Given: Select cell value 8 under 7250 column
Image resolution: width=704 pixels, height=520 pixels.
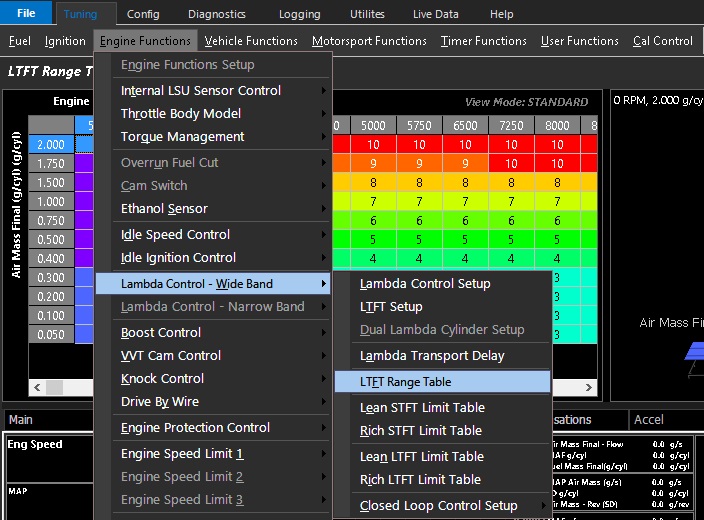Looking at the screenshot, I should pos(511,182).
